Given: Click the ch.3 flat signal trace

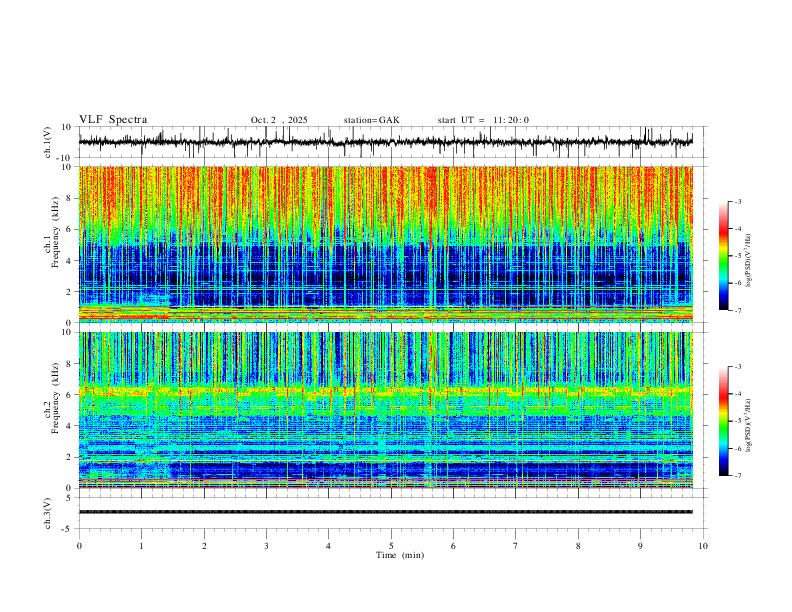Looking at the screenshot, I should coord(385,512).
